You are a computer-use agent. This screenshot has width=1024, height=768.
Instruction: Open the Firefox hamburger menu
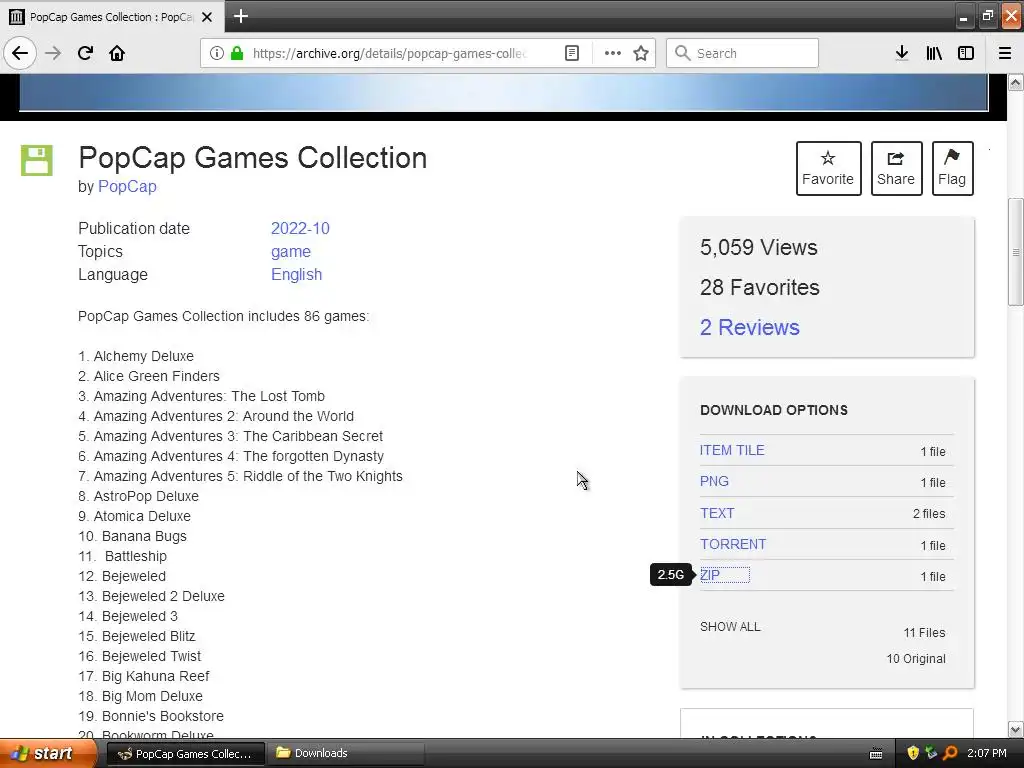[x=1005, y=53]
